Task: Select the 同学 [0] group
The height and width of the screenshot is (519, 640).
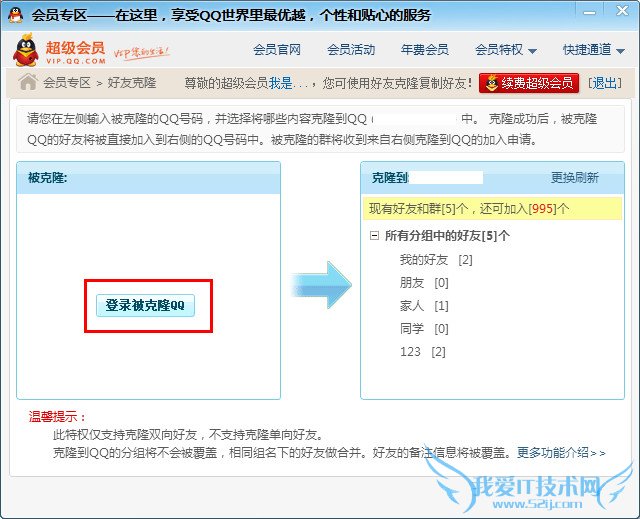Action: pos(424,328)
